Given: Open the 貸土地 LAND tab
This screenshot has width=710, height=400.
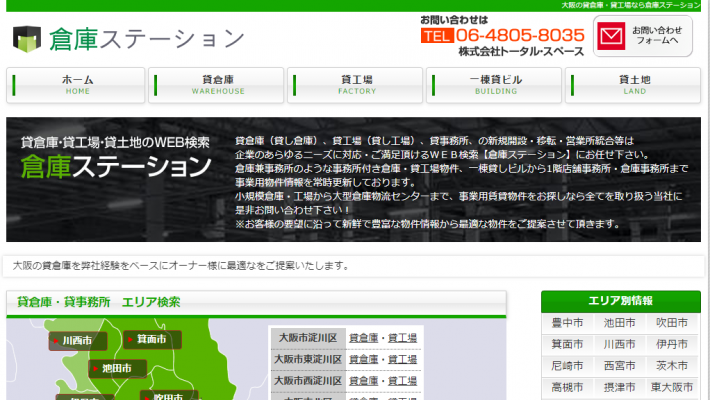Looking at the screenshot, I should point(634,85).
